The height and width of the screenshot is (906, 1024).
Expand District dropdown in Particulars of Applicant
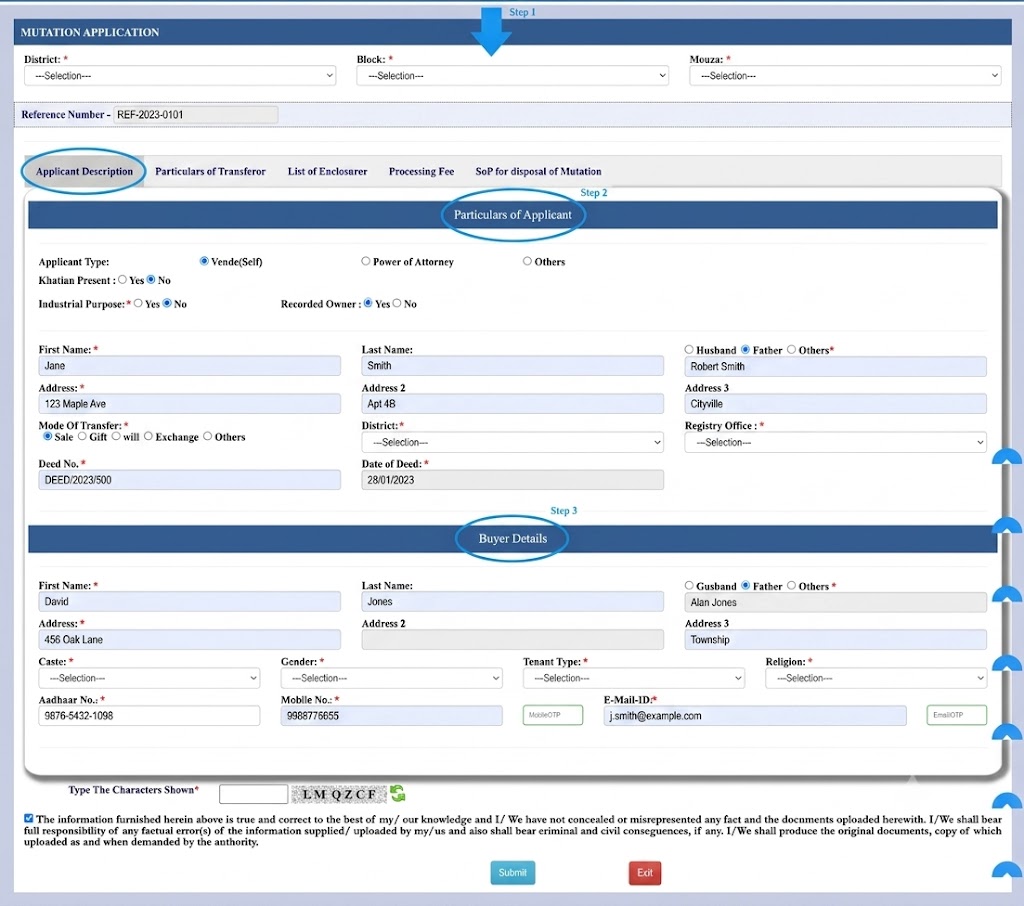pyautogui.click(x=512, y=442)
